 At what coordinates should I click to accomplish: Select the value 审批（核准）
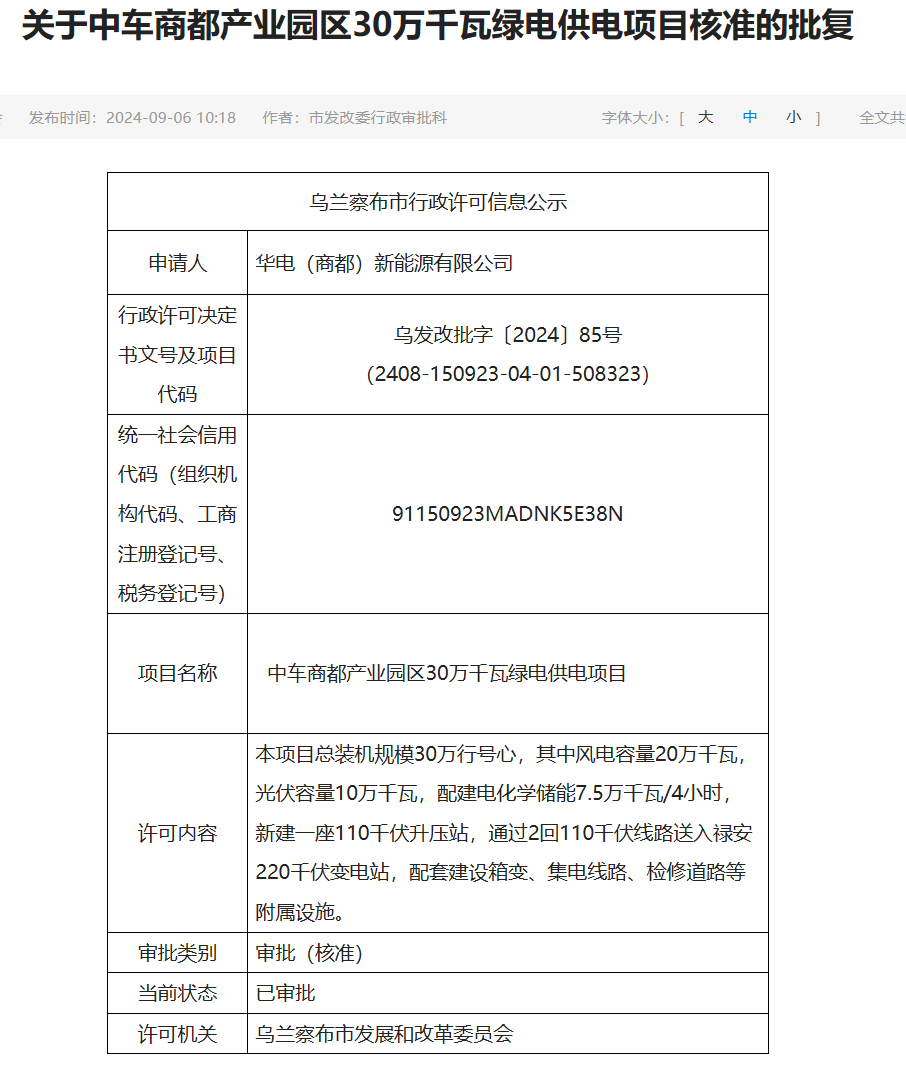[x=309, y=953]
